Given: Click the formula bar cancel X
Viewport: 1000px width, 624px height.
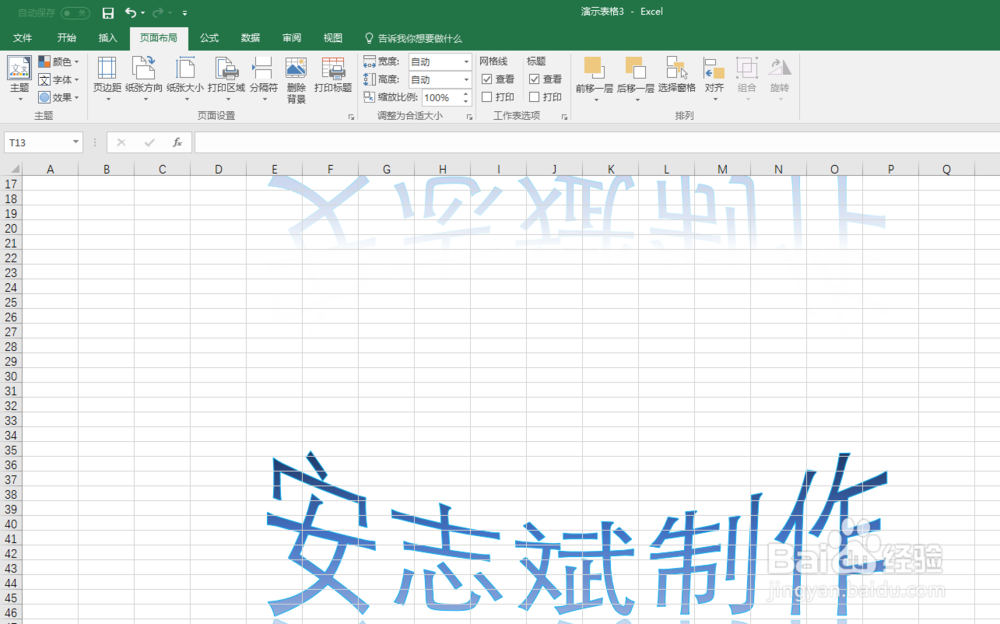Looking at the screenshot, I should 121,142.
